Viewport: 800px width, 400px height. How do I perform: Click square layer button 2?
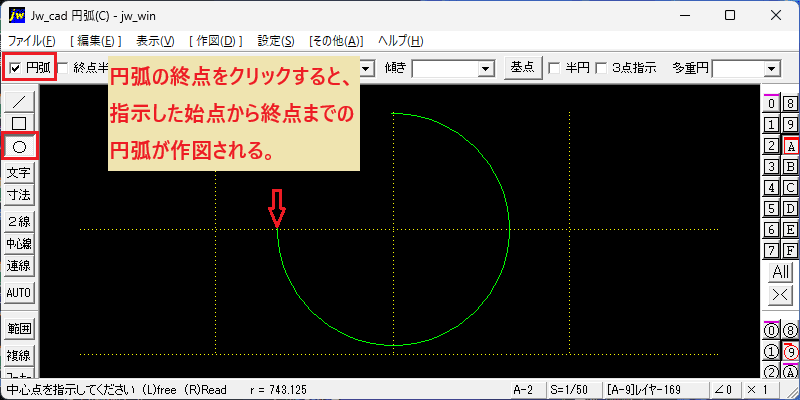click(x=771, y=146)
